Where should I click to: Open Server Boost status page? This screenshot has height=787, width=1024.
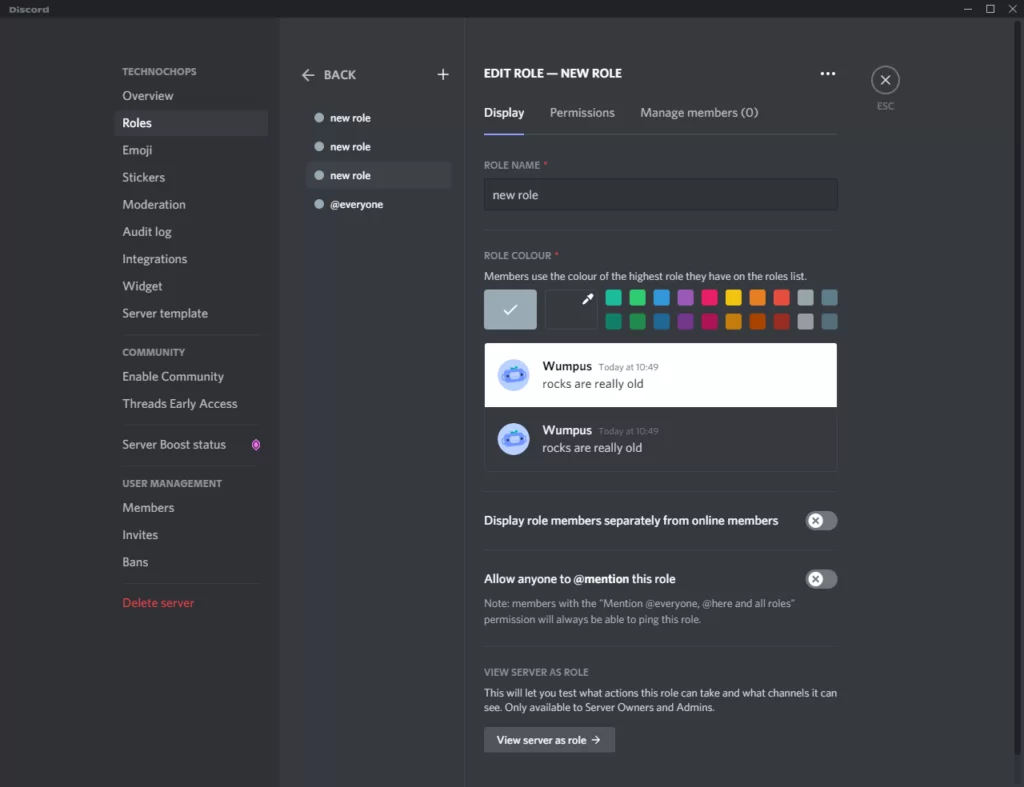[x=191, y=445]
